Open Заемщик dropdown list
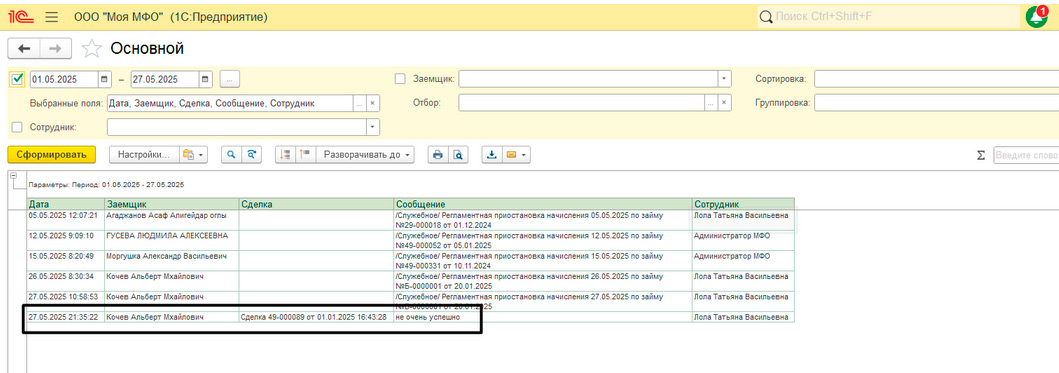This screenshot has width=1059, height=373. 724,79
